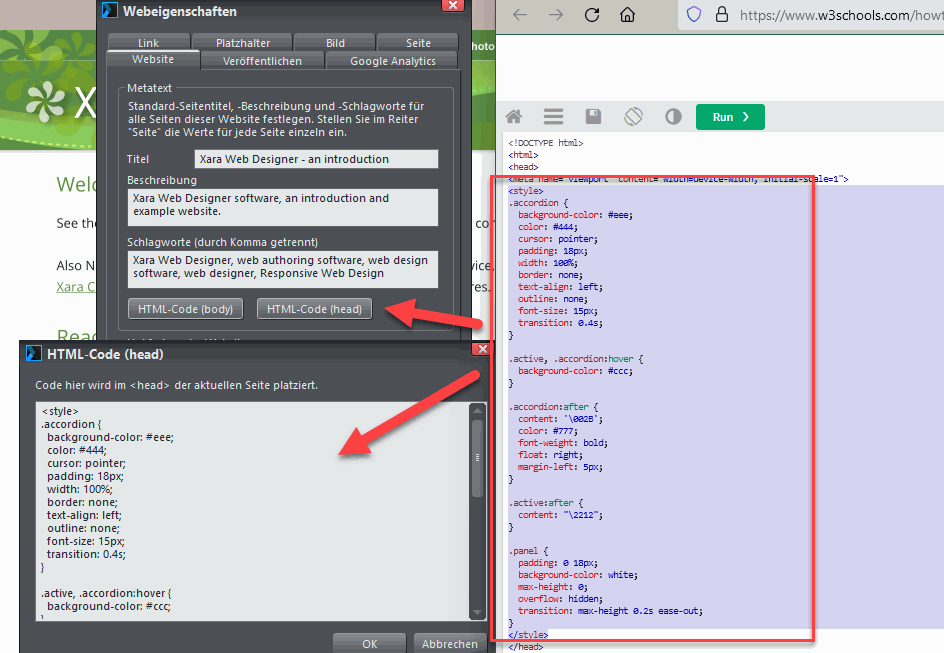The image size is (944, 653).
Task: Cancel with the Abbrechen button
Action: tap(450, 643)
